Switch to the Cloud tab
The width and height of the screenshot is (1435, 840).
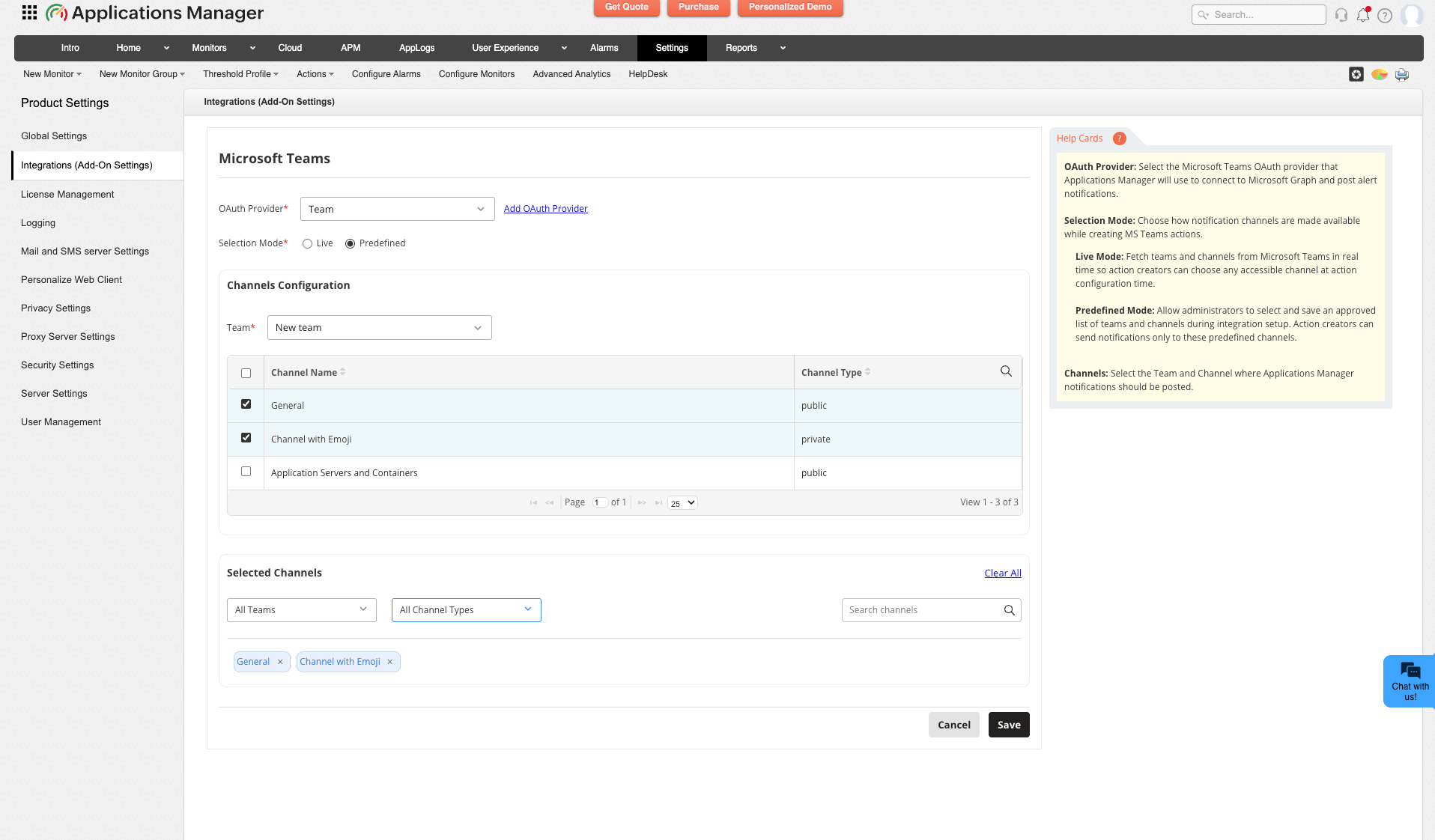tap(290, 48)
